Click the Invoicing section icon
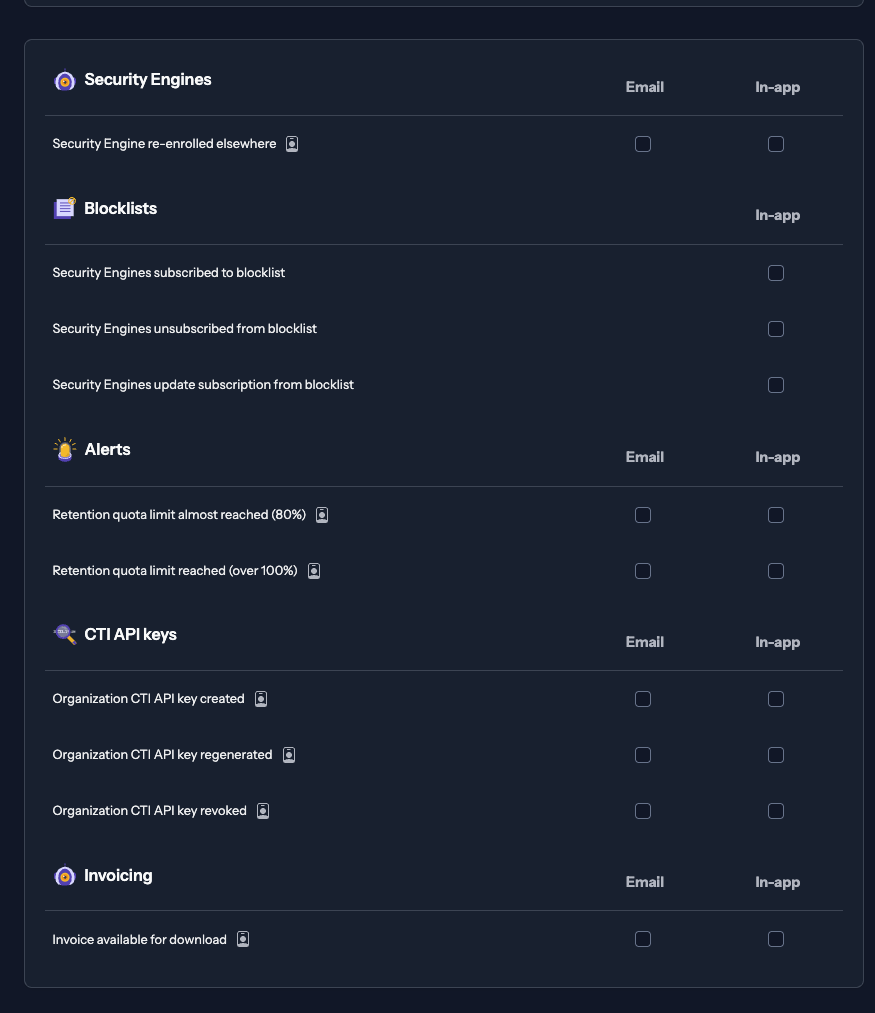 point(64,876)
